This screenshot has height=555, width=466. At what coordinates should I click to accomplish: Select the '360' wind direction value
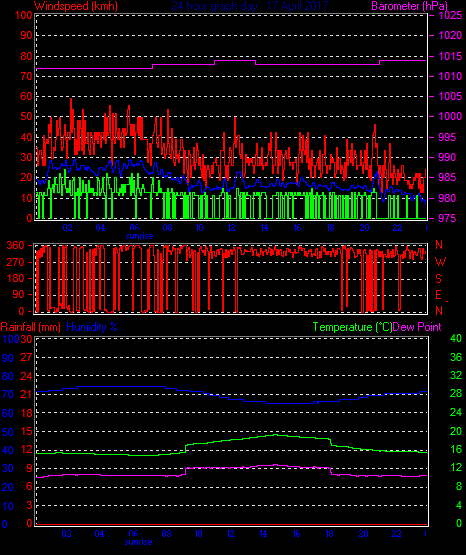[x=16, y=245]
